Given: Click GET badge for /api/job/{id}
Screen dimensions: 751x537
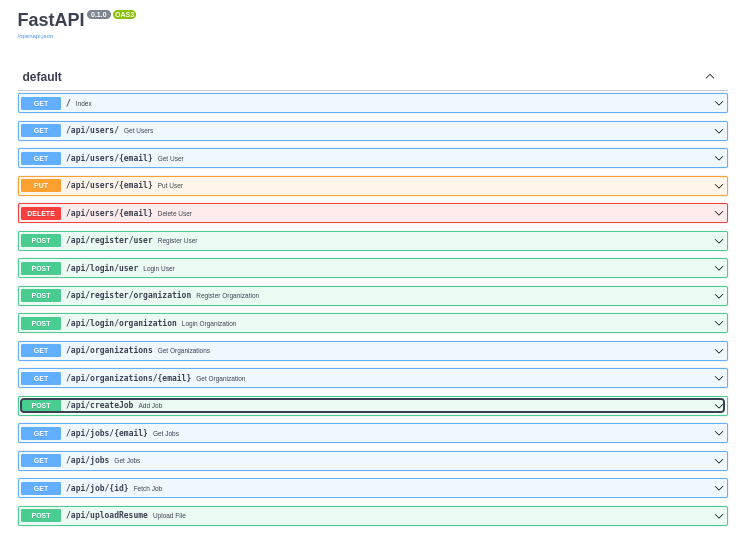Looking at the screenshot, I should coord(41,488).
